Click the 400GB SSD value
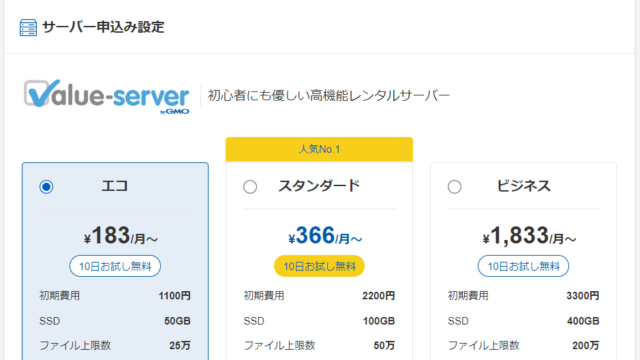Viewport: 640px width, 360px height. [x=583, y=321]
